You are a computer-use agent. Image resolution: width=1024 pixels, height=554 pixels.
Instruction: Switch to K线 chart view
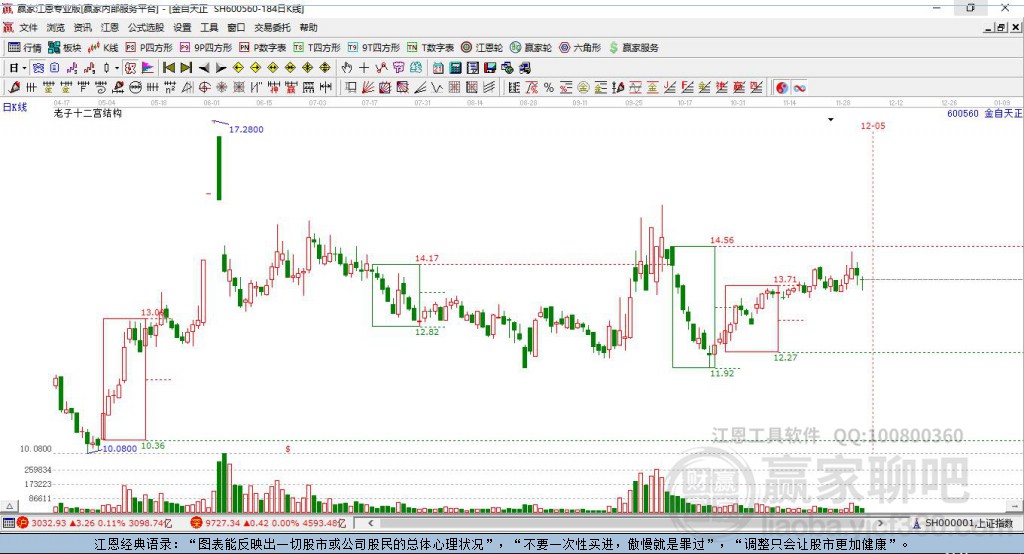pyautogui.click(x=103, y=48)
